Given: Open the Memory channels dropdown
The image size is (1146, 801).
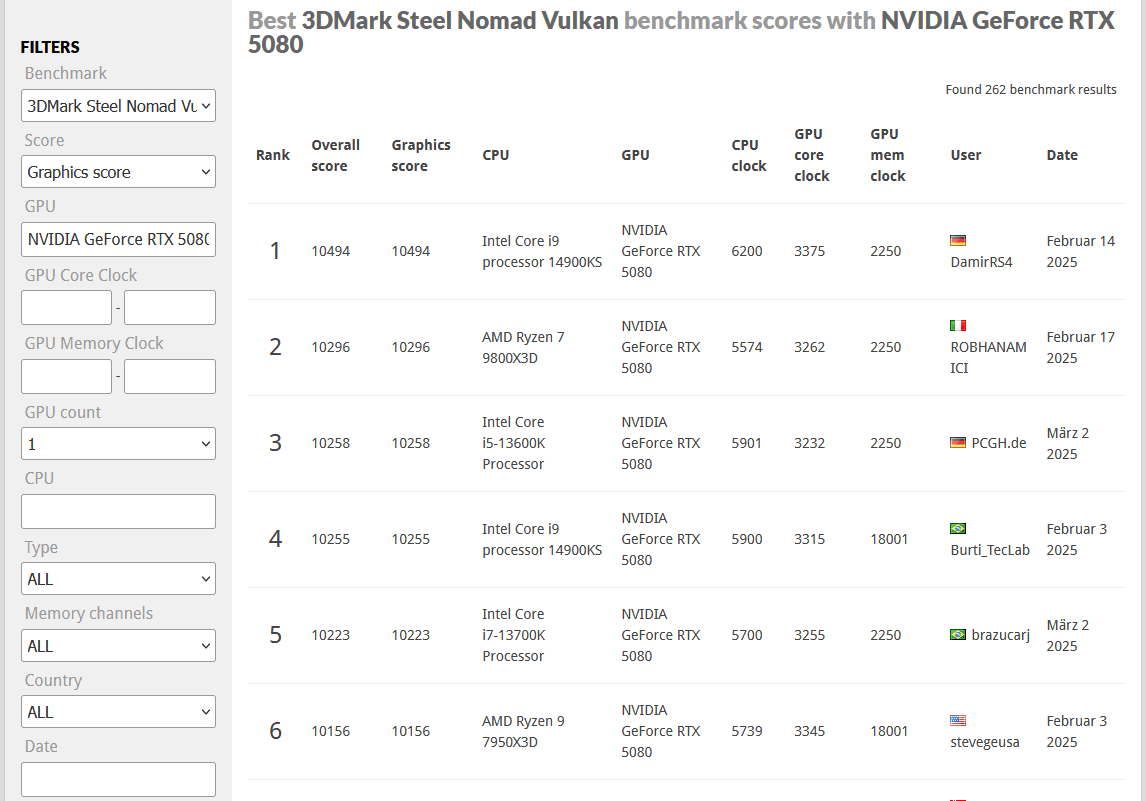Looking at the screenshot, I should click(118, 646).
